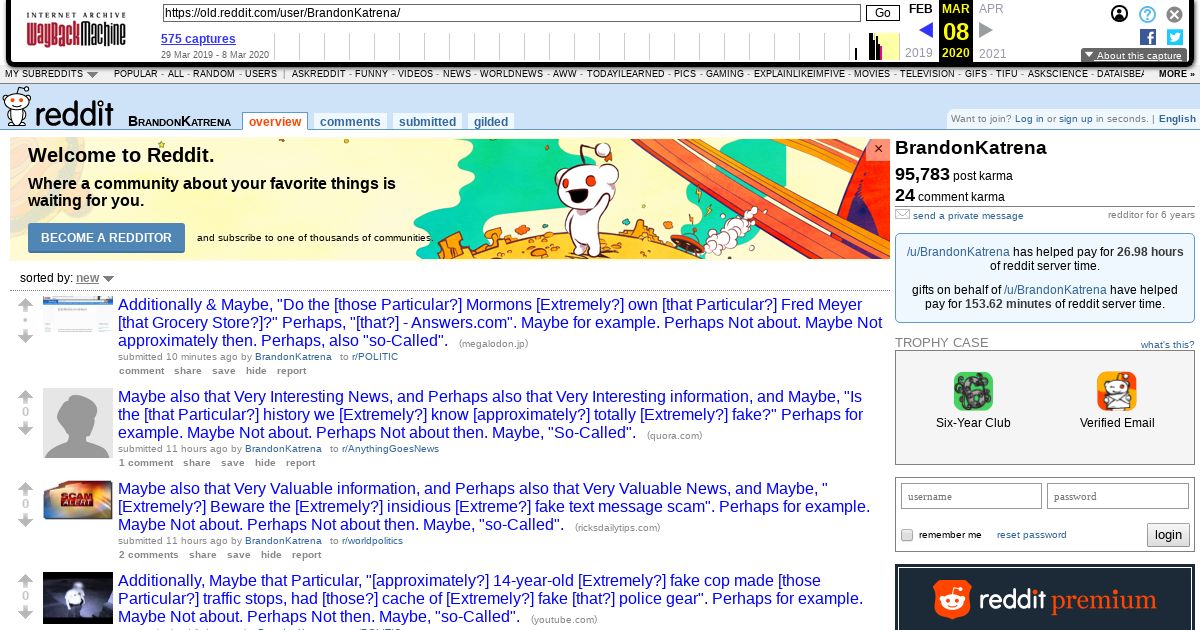Screen dimensions: 1200x630
Task: Toggle the remember me checkbox
Action: tap(907, 535)
